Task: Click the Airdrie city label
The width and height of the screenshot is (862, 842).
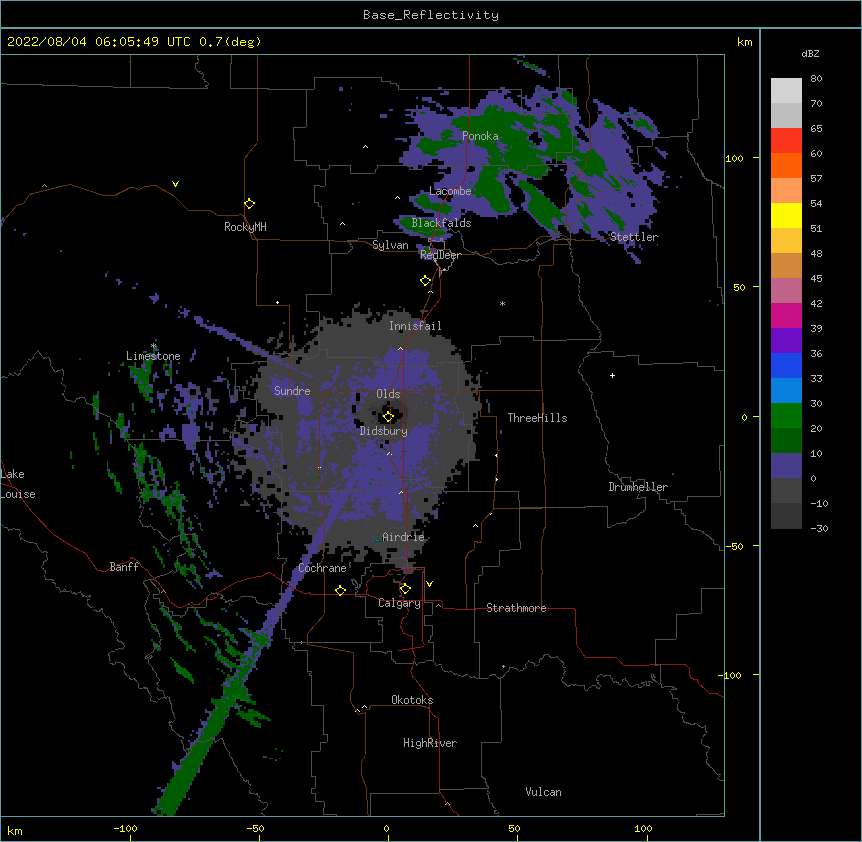Action: pos(403,537)
